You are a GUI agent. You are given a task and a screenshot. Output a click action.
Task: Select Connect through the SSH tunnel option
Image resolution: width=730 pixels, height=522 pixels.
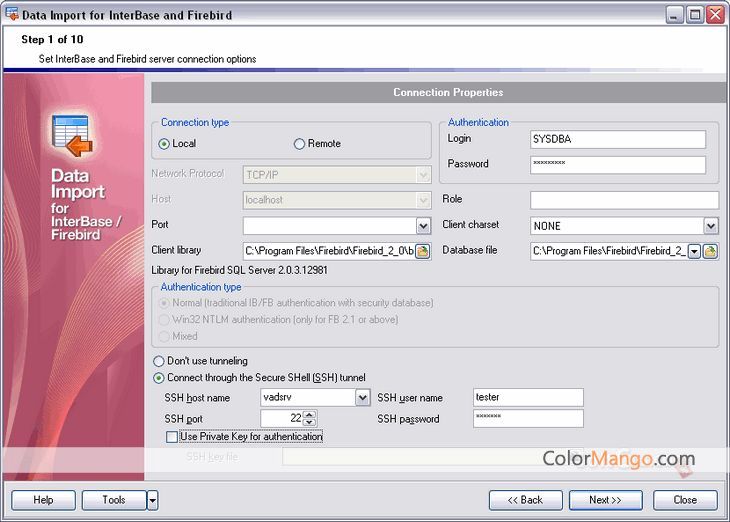click(159, 378)
